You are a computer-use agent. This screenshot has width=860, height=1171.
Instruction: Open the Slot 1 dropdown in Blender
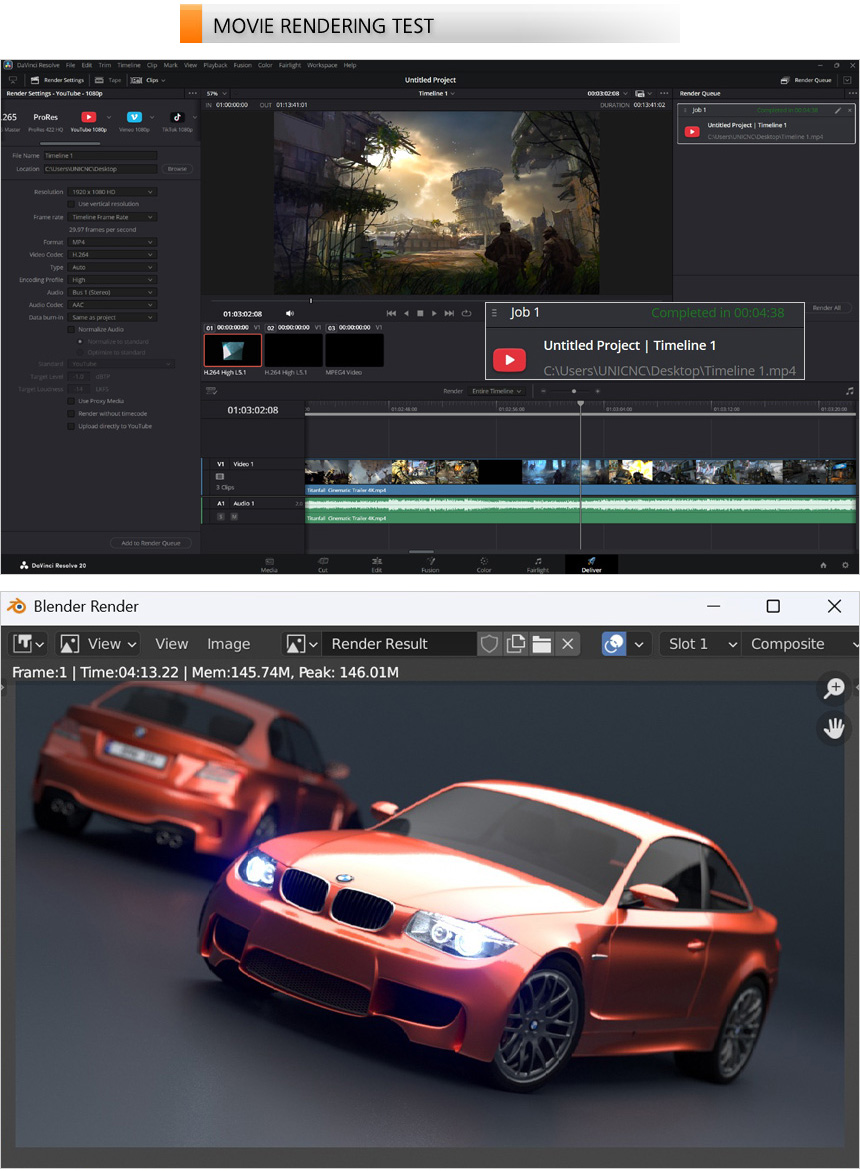pyautogui.click(x=699, y=644)
